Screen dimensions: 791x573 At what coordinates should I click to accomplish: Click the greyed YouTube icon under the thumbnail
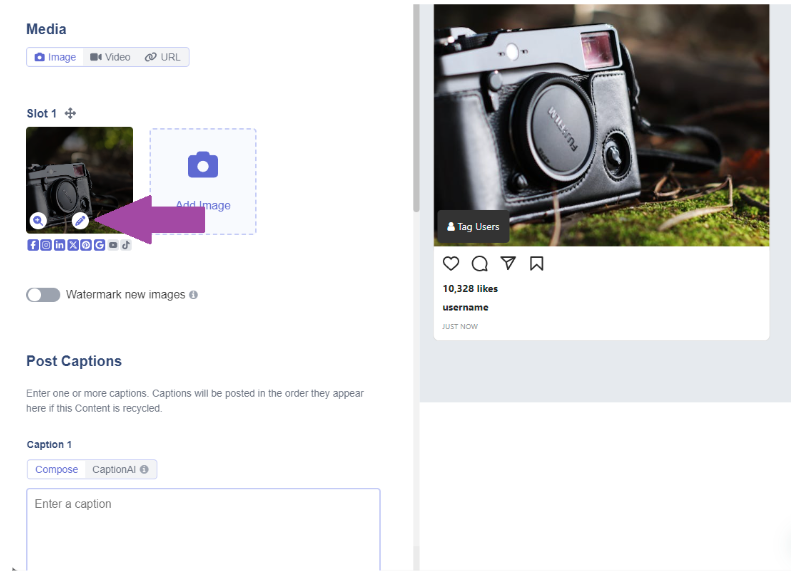click(x=113, y=245)
